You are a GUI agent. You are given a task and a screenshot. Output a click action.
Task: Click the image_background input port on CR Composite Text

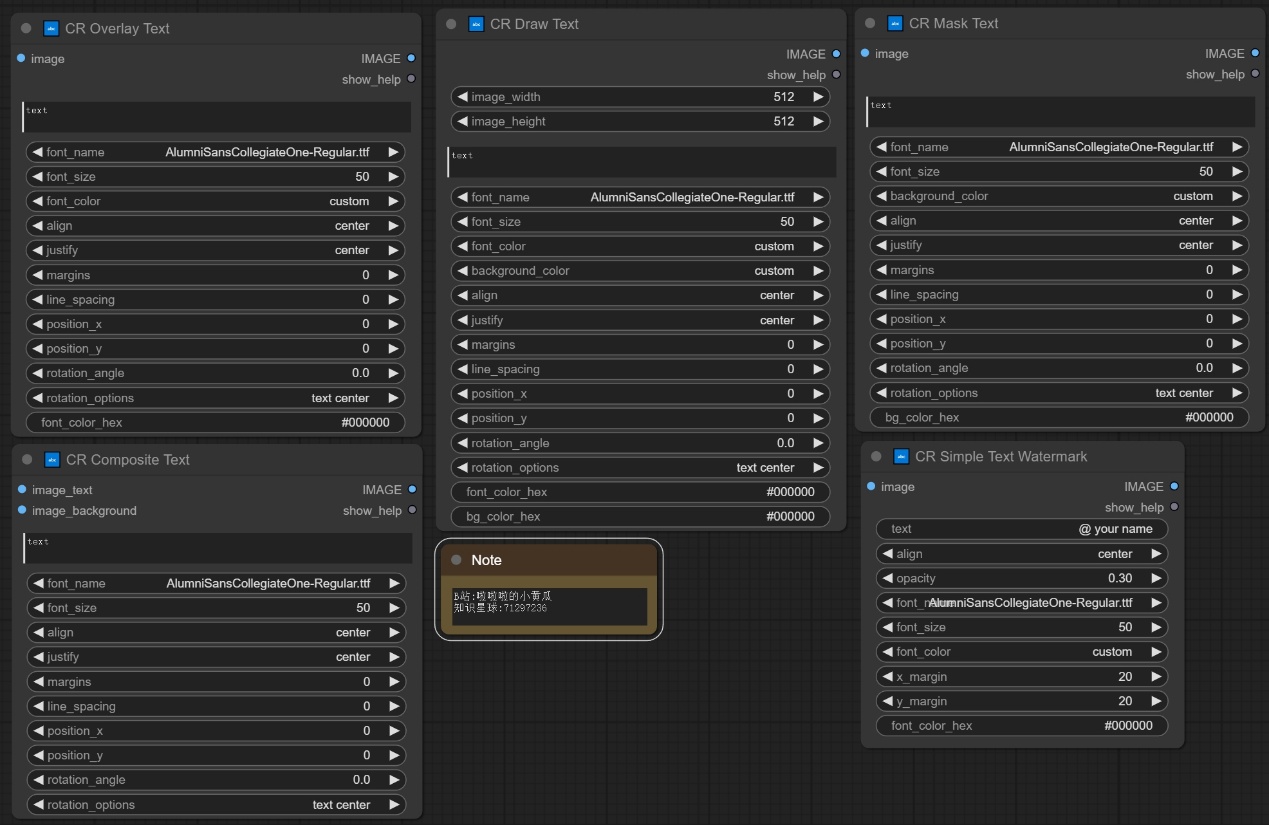pos(22,511)
